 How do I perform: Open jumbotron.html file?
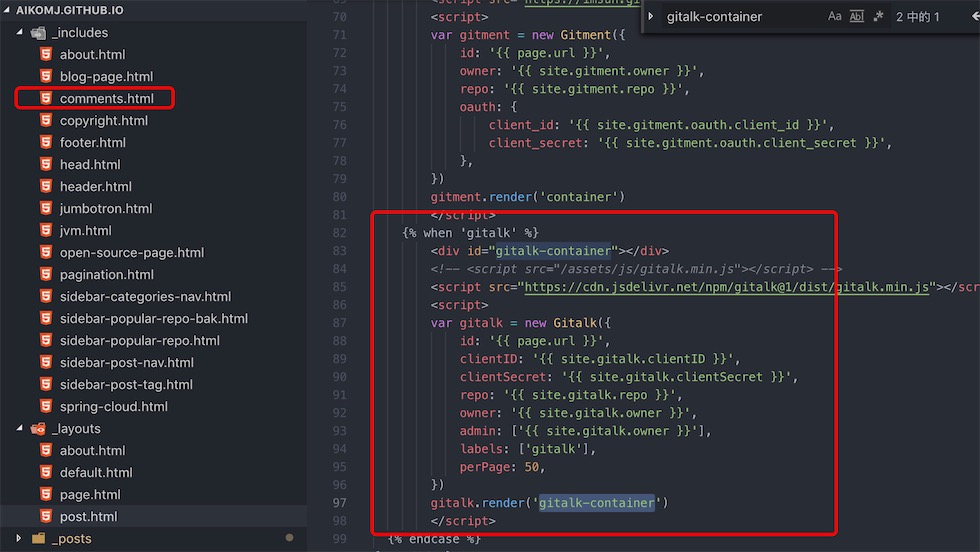[106, 208]
